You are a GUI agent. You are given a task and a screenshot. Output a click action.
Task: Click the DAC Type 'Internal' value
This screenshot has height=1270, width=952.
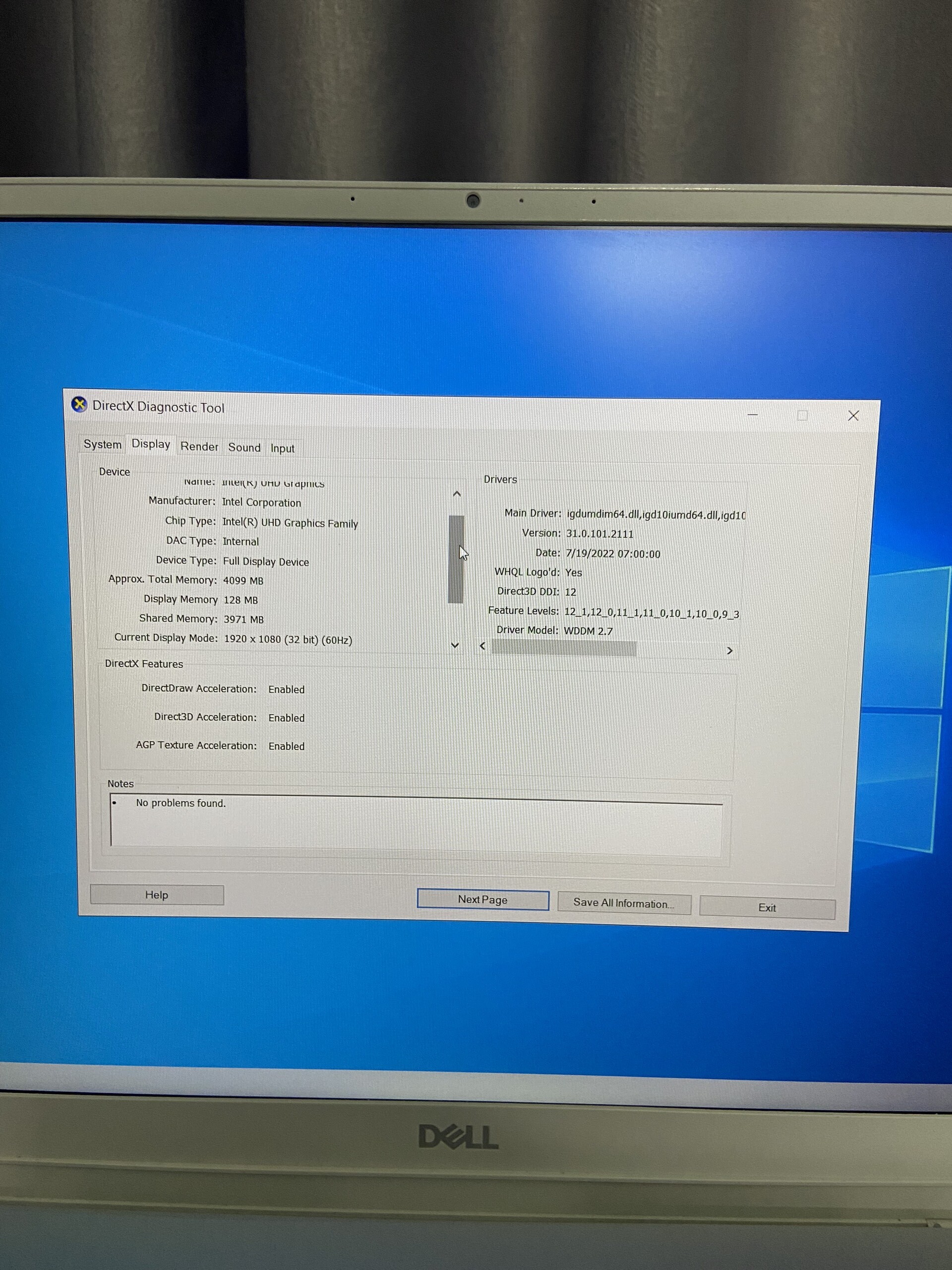tap(240, 541)
